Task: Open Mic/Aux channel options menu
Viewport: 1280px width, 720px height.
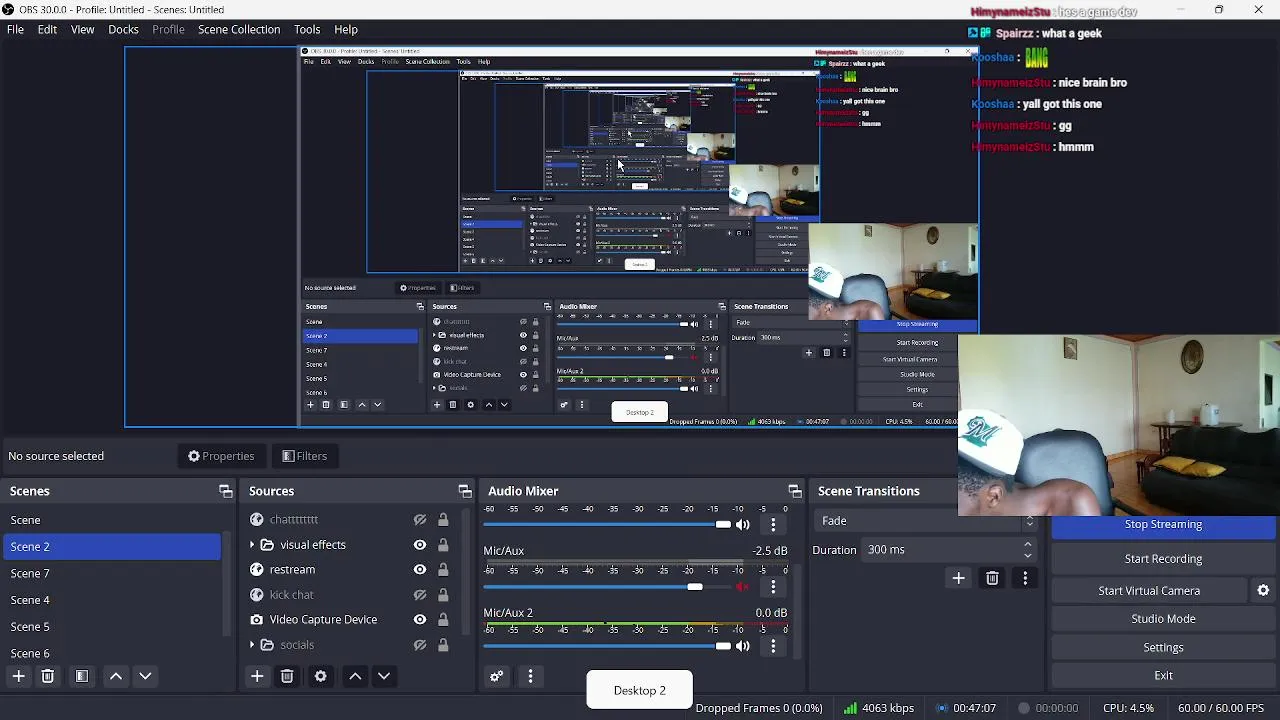Action: pyautogui.click(x=773, y=587)
